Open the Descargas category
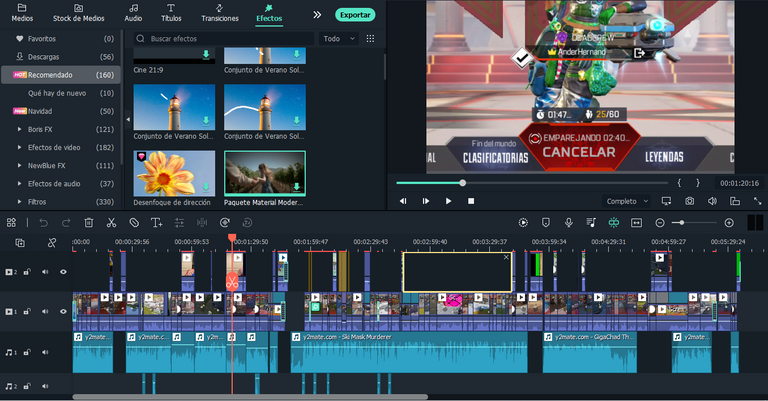Image resolution: width=768 pixels, height=401 pixels. point(61,57)
